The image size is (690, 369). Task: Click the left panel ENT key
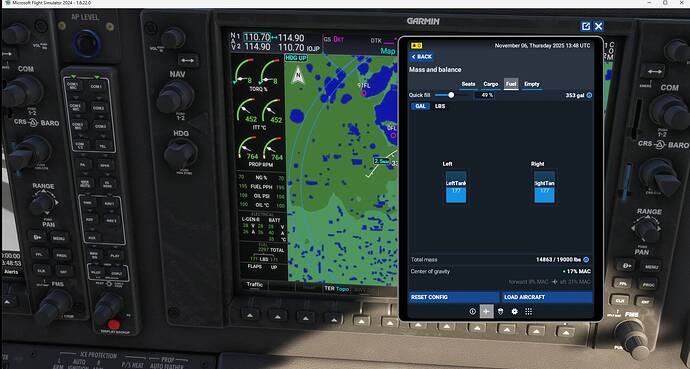(64, 271)
